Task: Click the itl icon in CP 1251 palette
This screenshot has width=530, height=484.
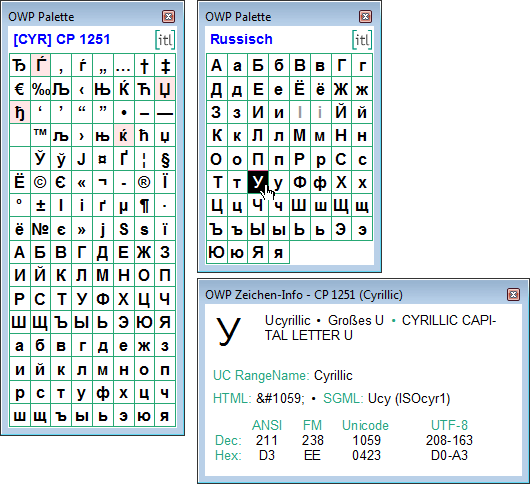Action: coord(165,40)
